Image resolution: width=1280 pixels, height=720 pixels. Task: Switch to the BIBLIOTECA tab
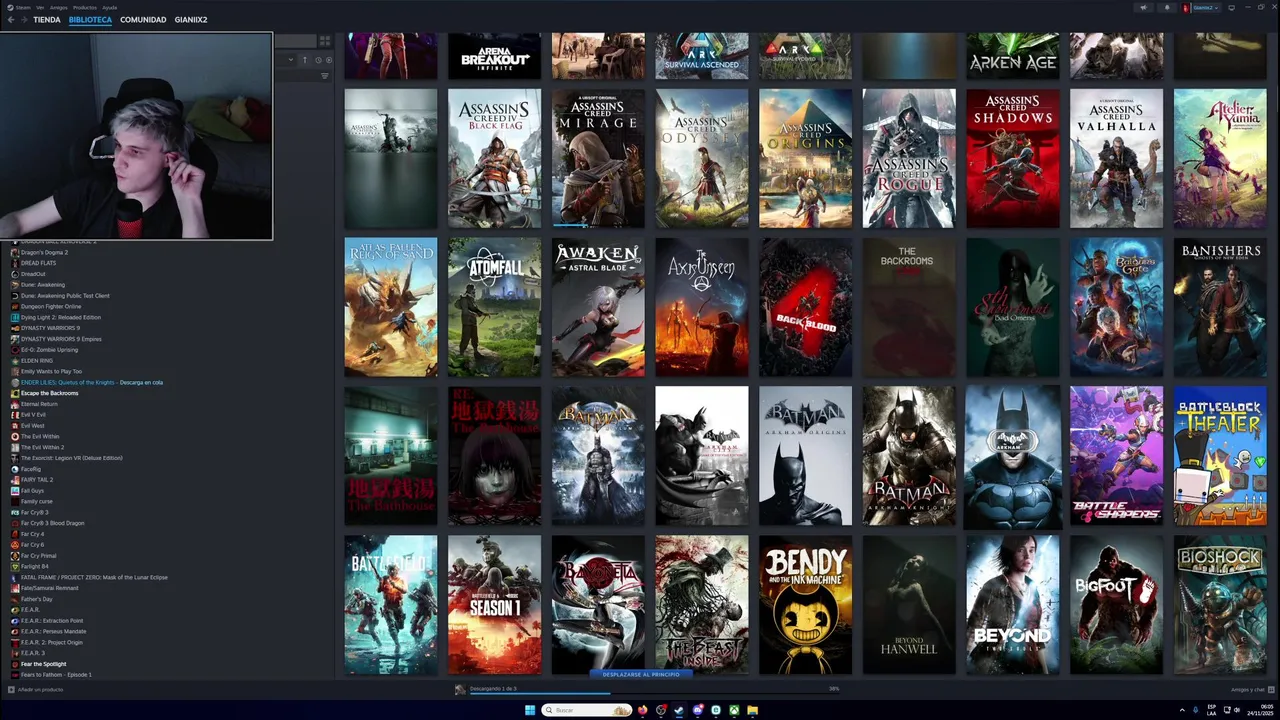point(90,20)
